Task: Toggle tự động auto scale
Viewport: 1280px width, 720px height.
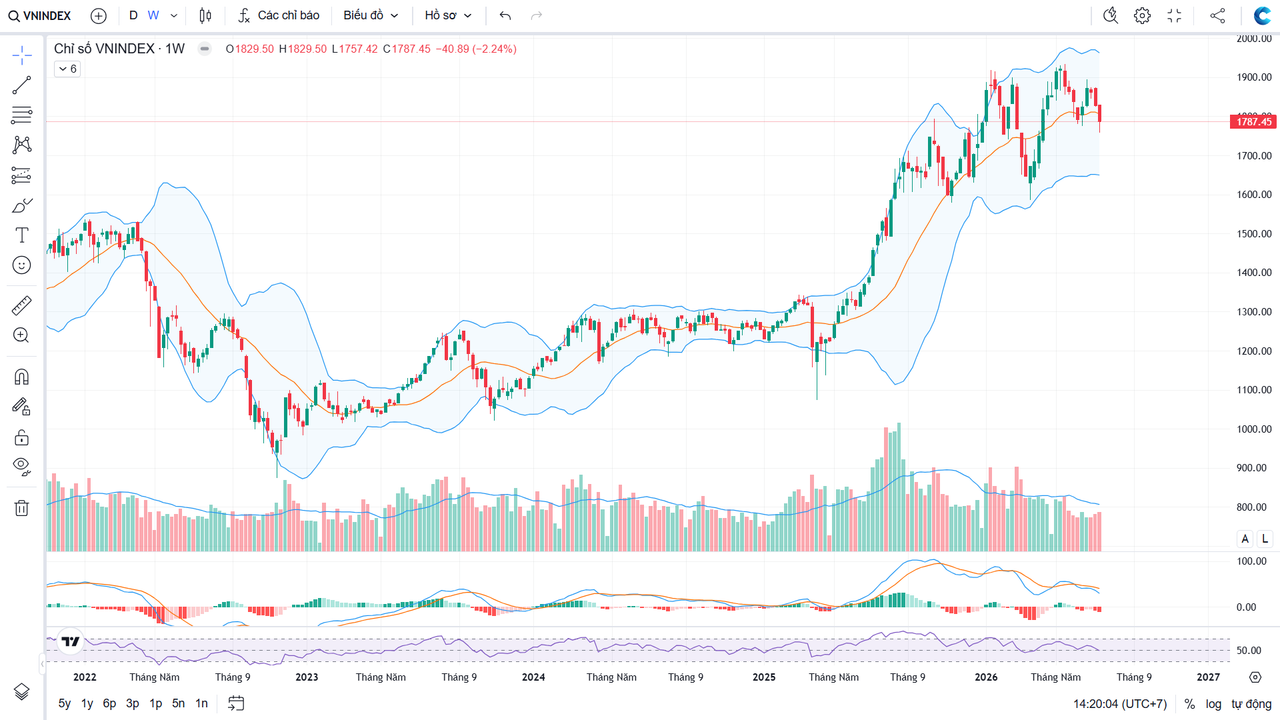Action: click(x=1250, y=704)
